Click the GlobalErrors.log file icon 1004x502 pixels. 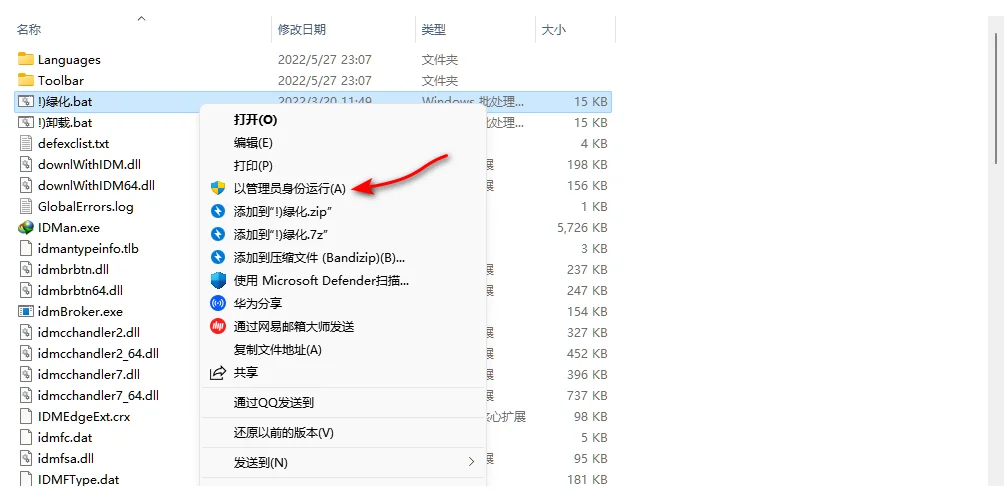tap(26, 207)
